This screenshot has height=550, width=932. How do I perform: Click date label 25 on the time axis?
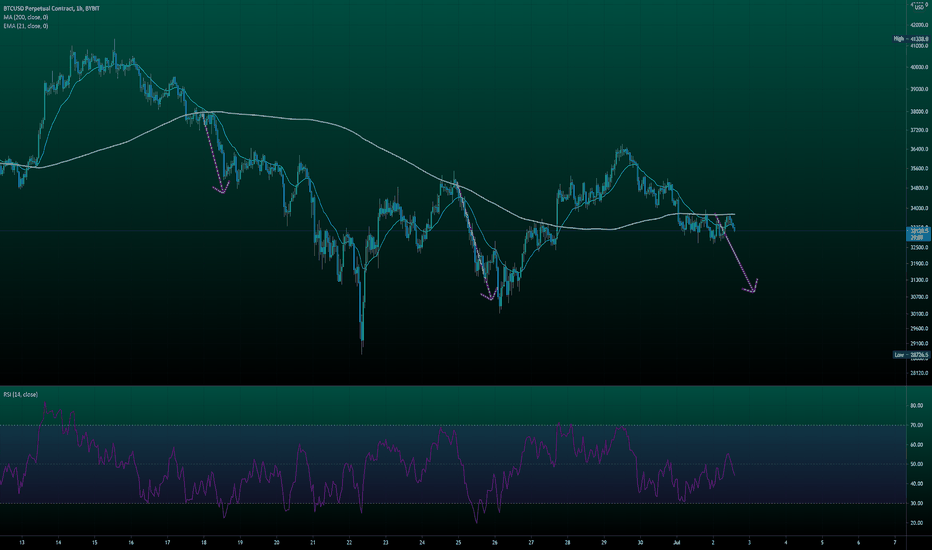coord(458,542)
